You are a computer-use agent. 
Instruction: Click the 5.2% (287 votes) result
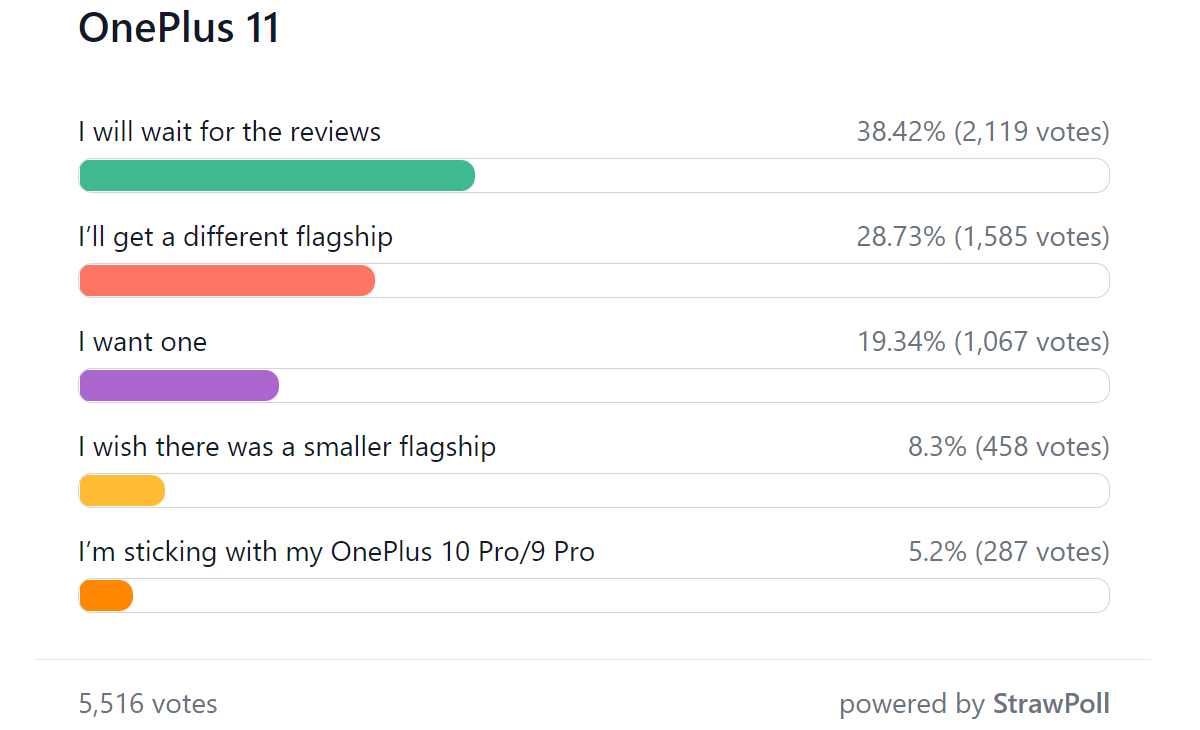pos(1009,552)
